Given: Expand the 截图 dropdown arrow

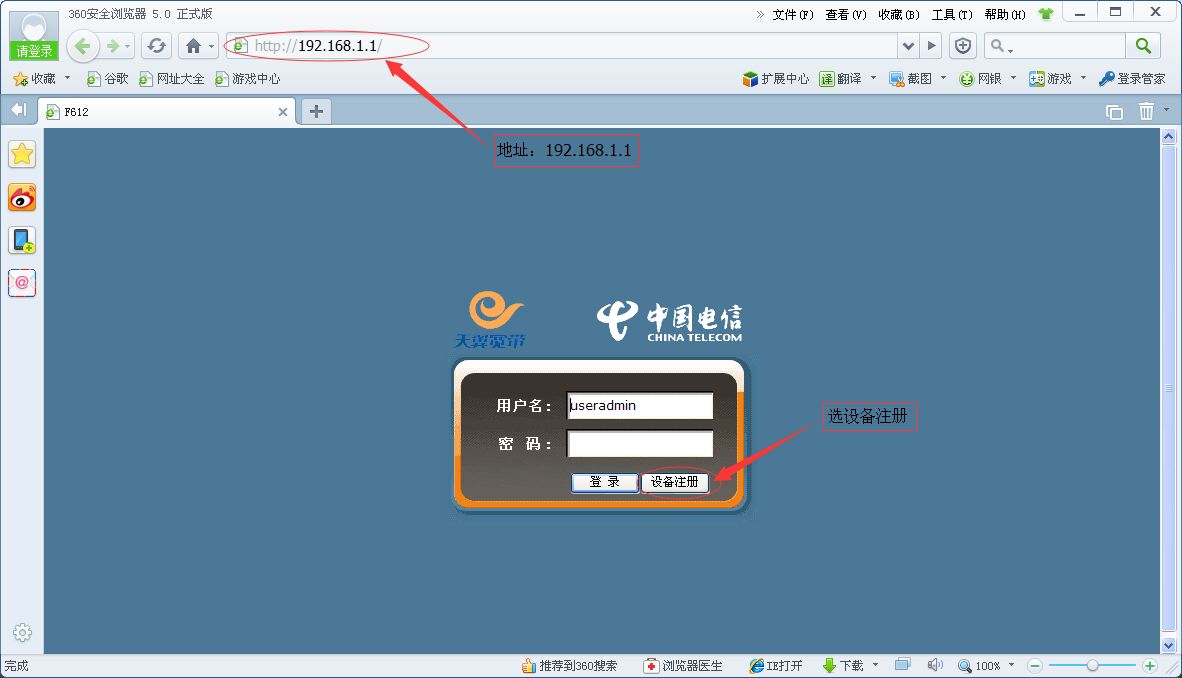Looking at the screenshot, I should tap(943, 78).
